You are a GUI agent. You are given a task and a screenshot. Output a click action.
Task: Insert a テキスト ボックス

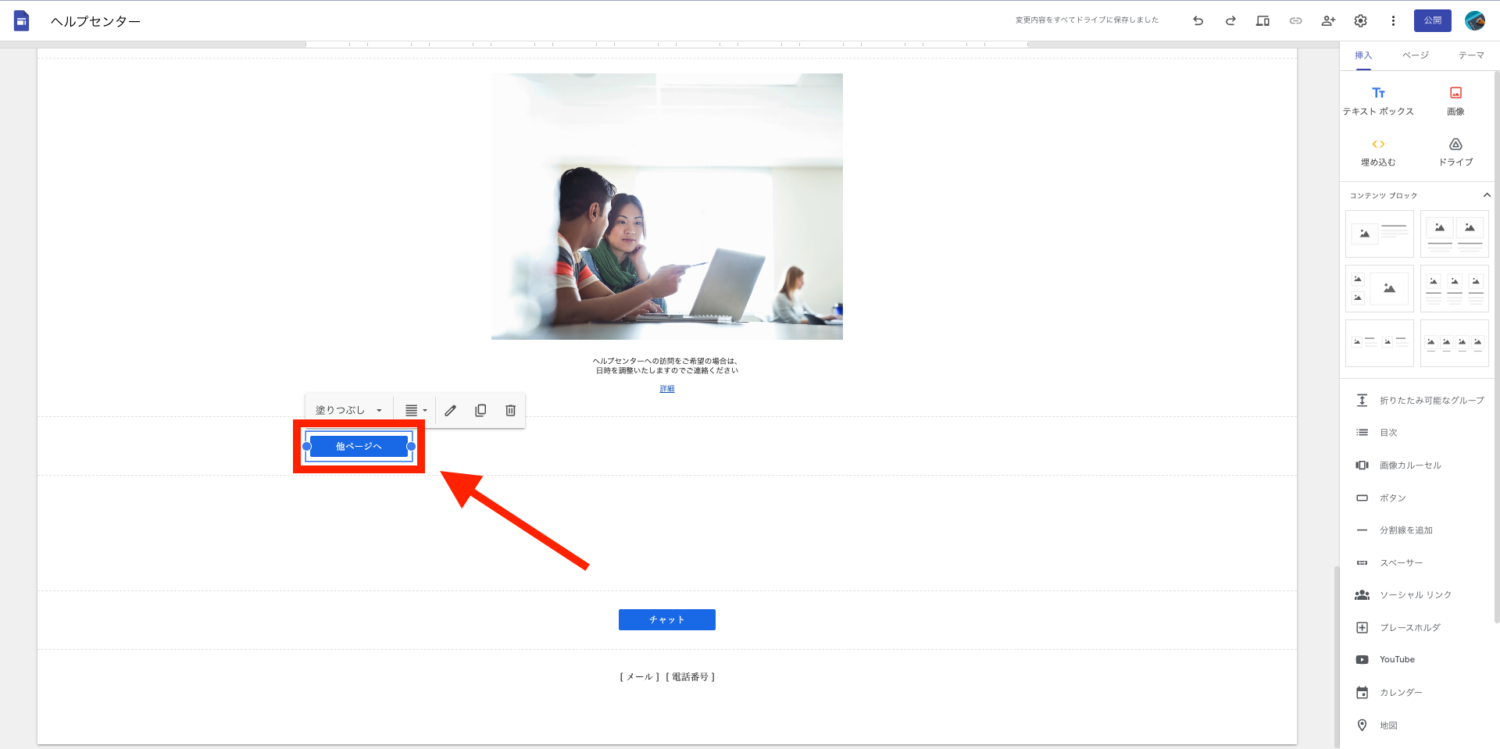pyautogui.click(x=1378, y=101)
